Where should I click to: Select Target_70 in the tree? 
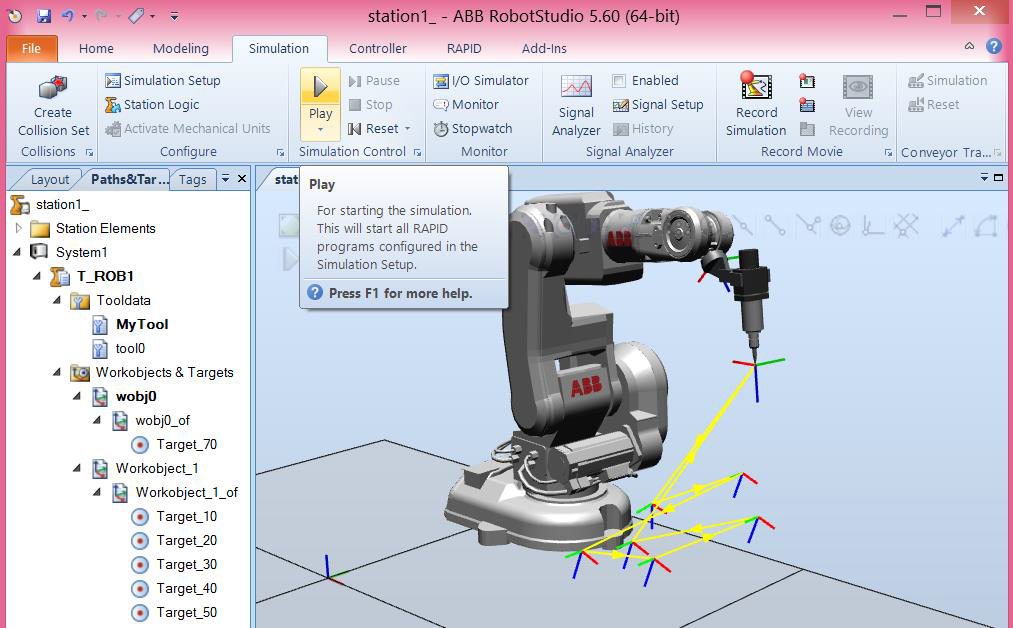(186, 445)
